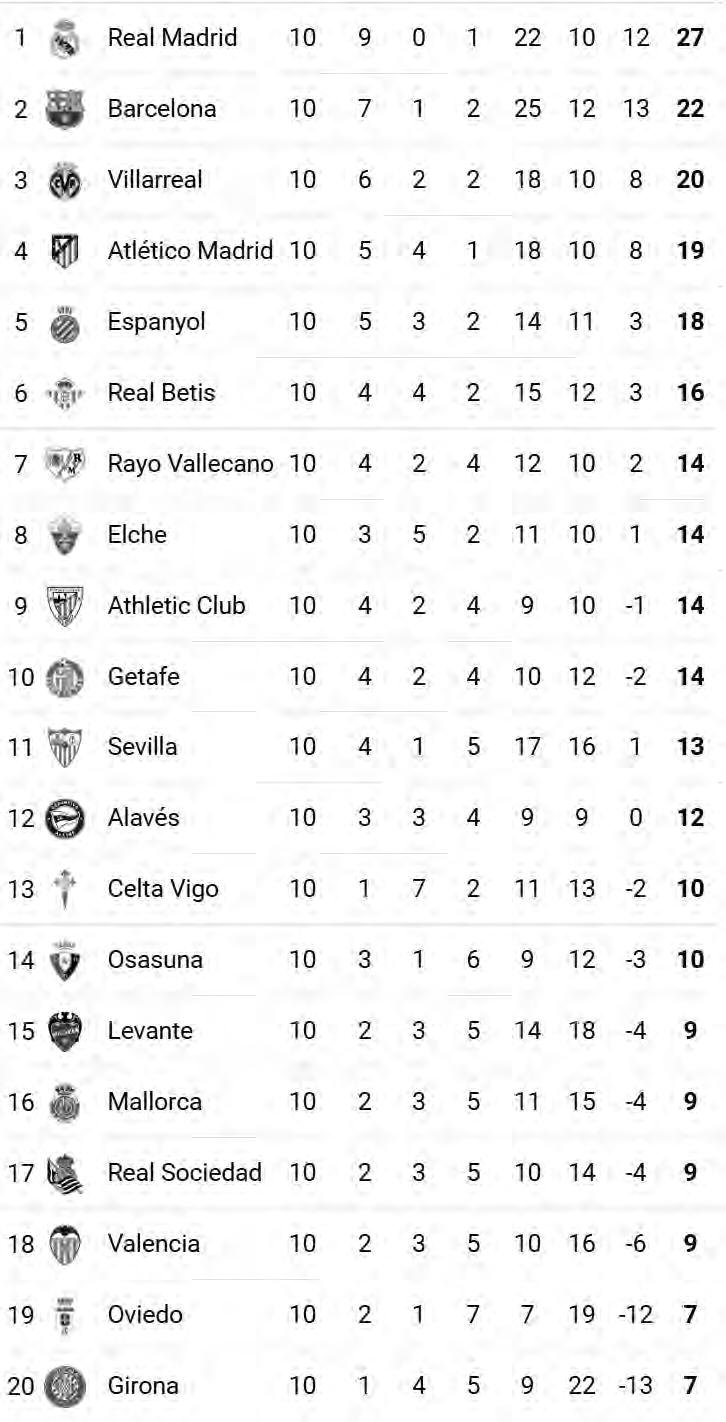
Task: Select Real Sociedad's points total 9
Action: 690,1173
